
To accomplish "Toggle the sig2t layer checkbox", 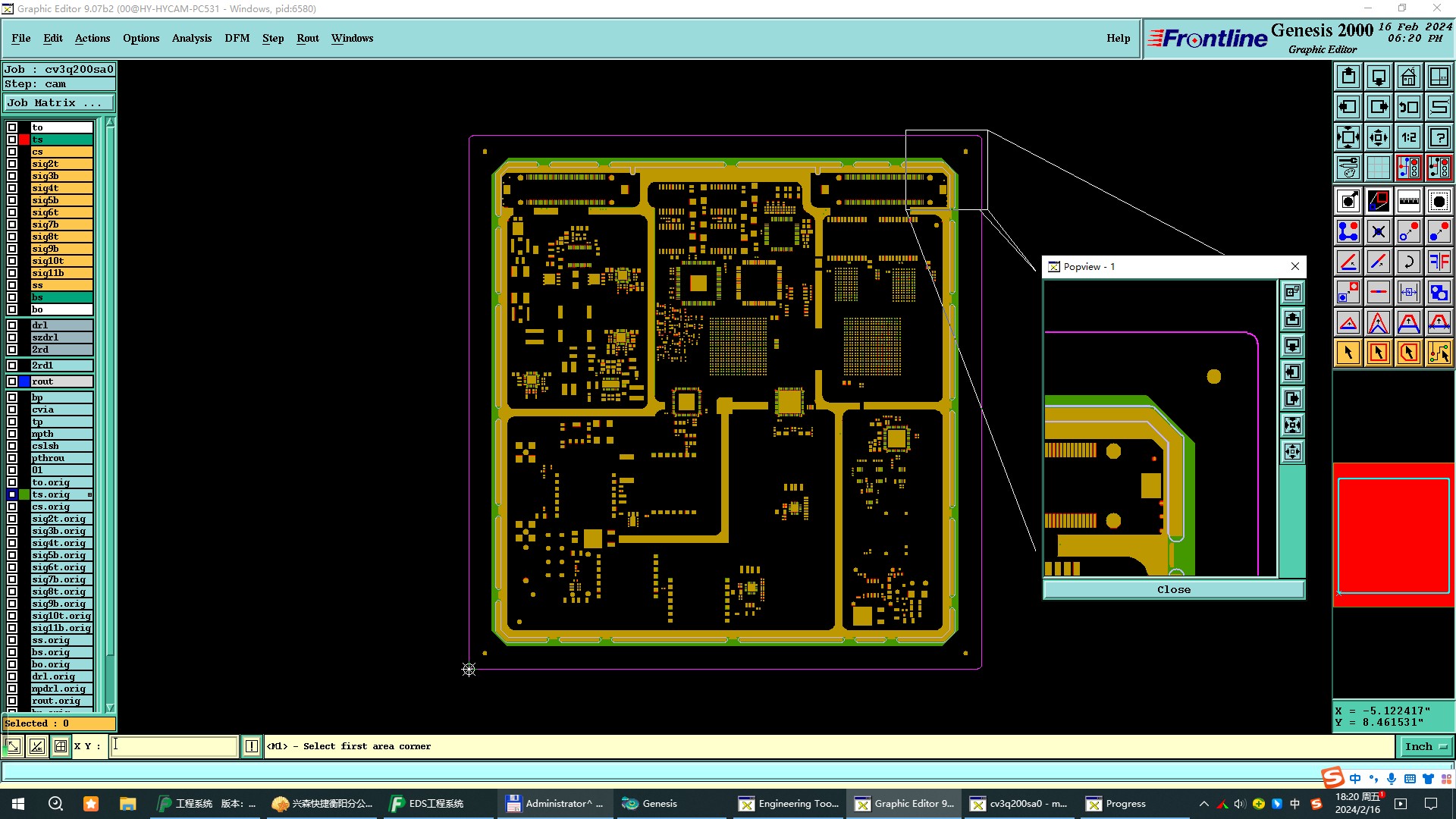I will 12,164.
